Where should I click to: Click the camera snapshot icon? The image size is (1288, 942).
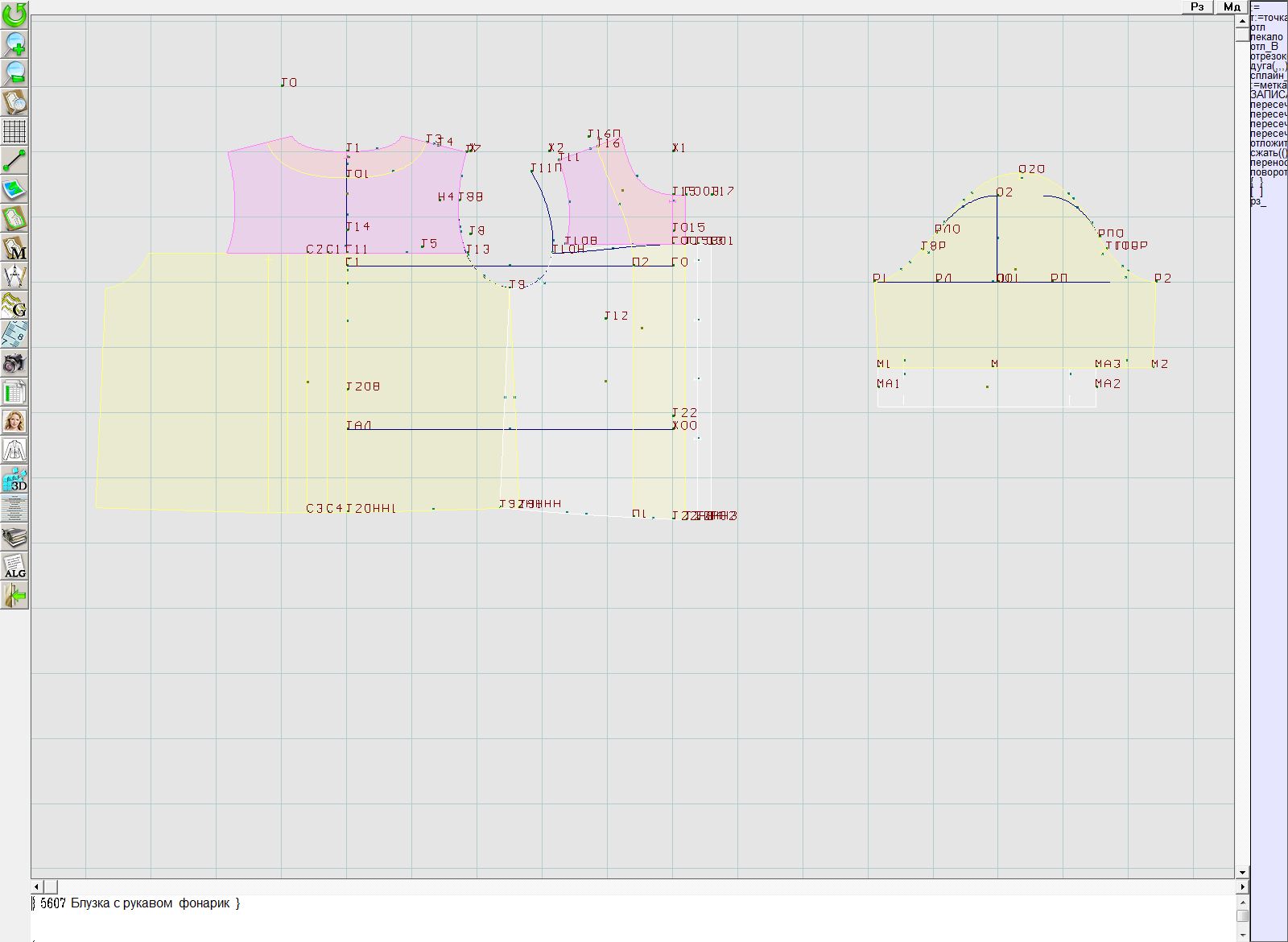[14, 364]
